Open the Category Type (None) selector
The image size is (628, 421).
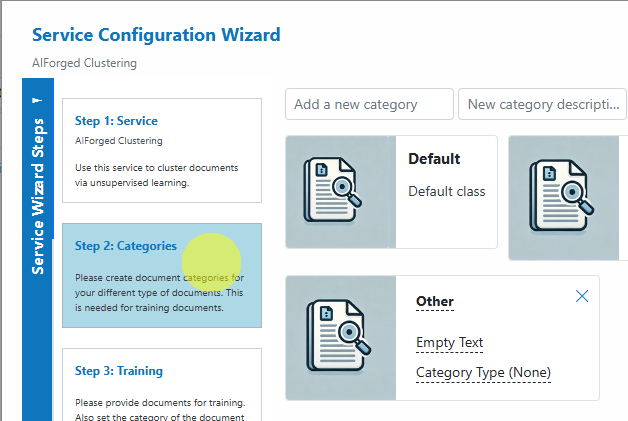coord(483,373)
